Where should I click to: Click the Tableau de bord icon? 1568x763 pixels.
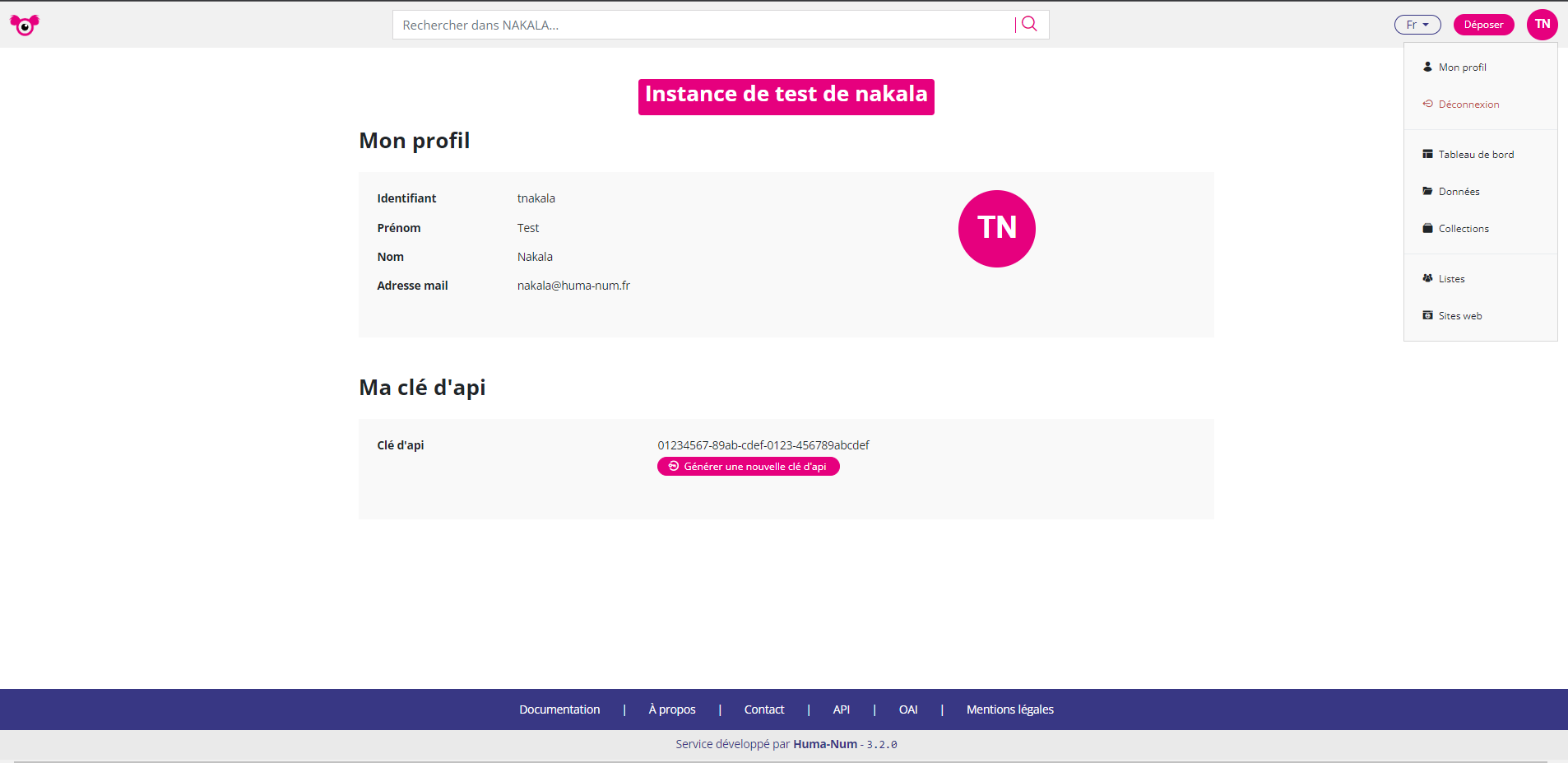(1427, 154)
